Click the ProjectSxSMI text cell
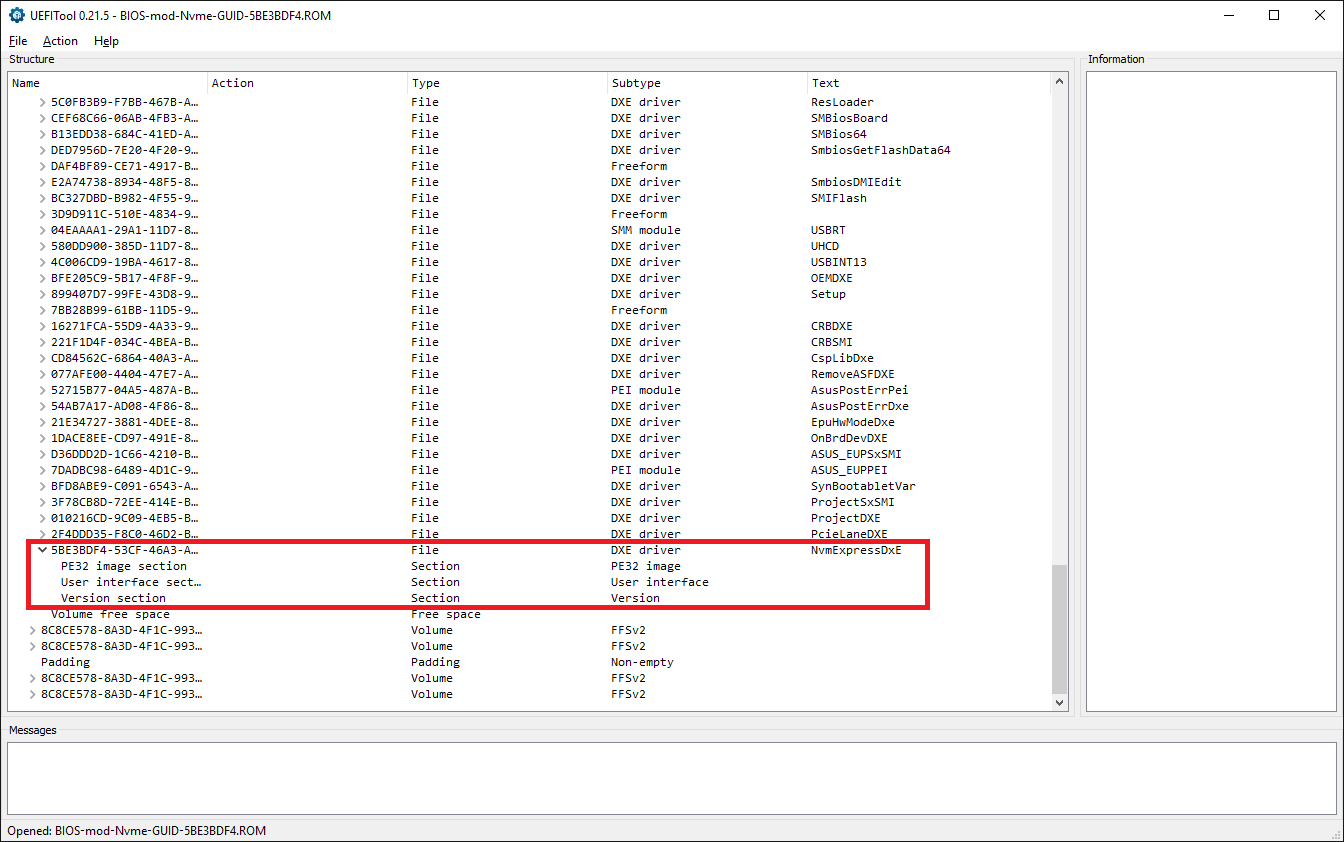Screen dimensions: 1344x842 click(852, 502)
